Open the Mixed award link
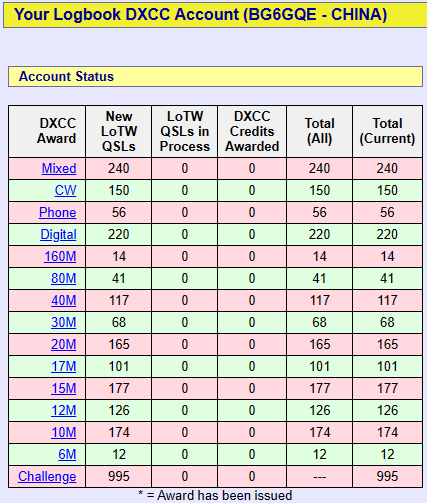Image resolution: width=427 pixels, height=503 pixels. 59,168
